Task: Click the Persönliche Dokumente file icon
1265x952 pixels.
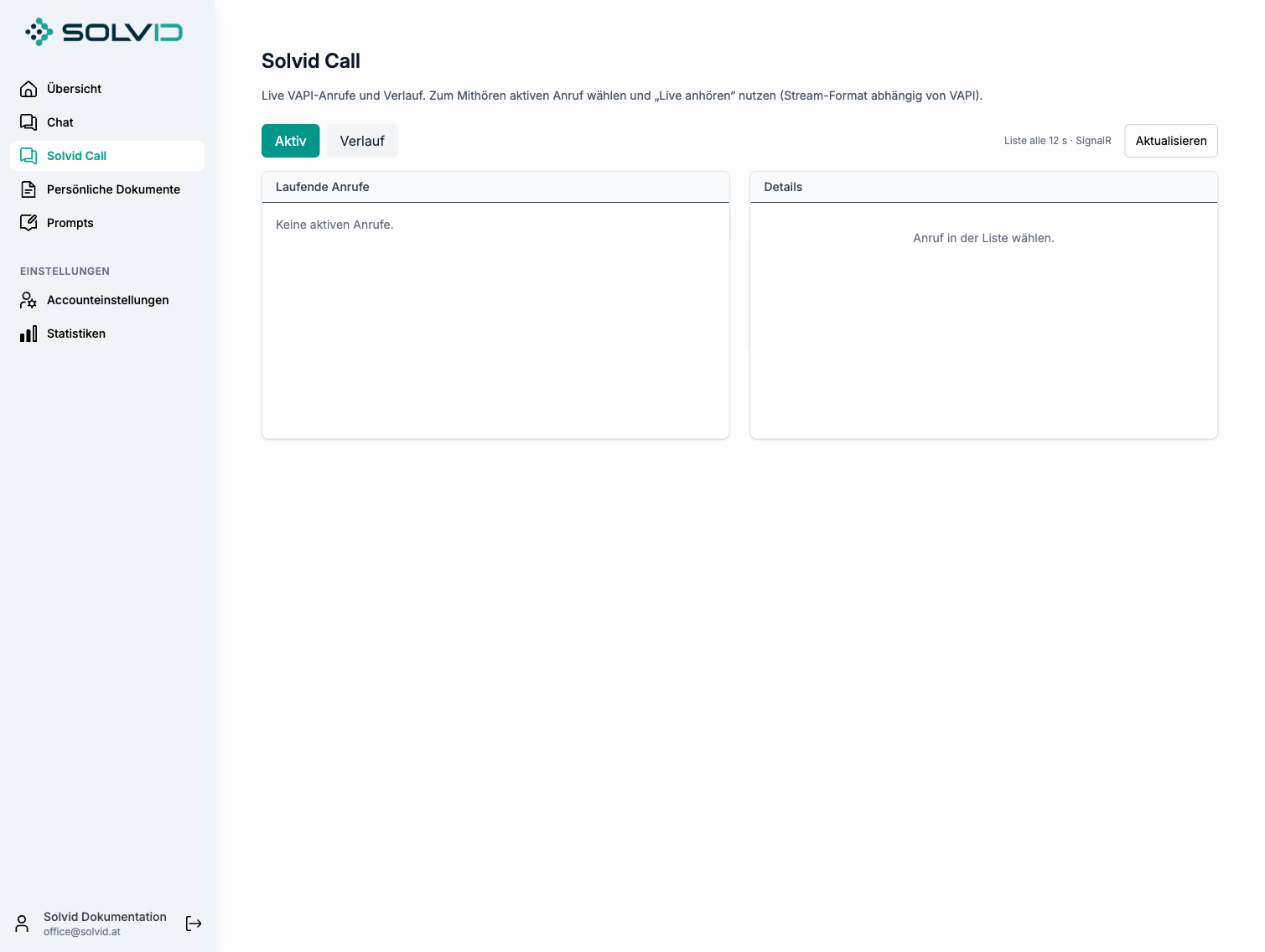Action: point(29,189)
